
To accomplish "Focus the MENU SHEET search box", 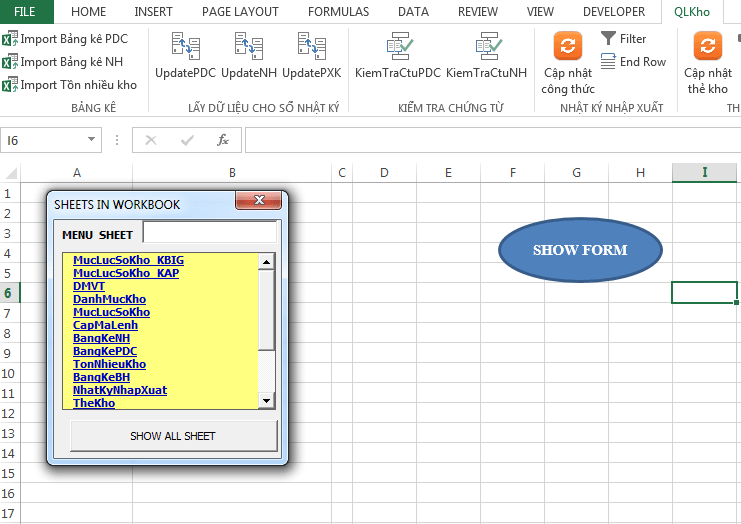I will (x=210, y=233).
